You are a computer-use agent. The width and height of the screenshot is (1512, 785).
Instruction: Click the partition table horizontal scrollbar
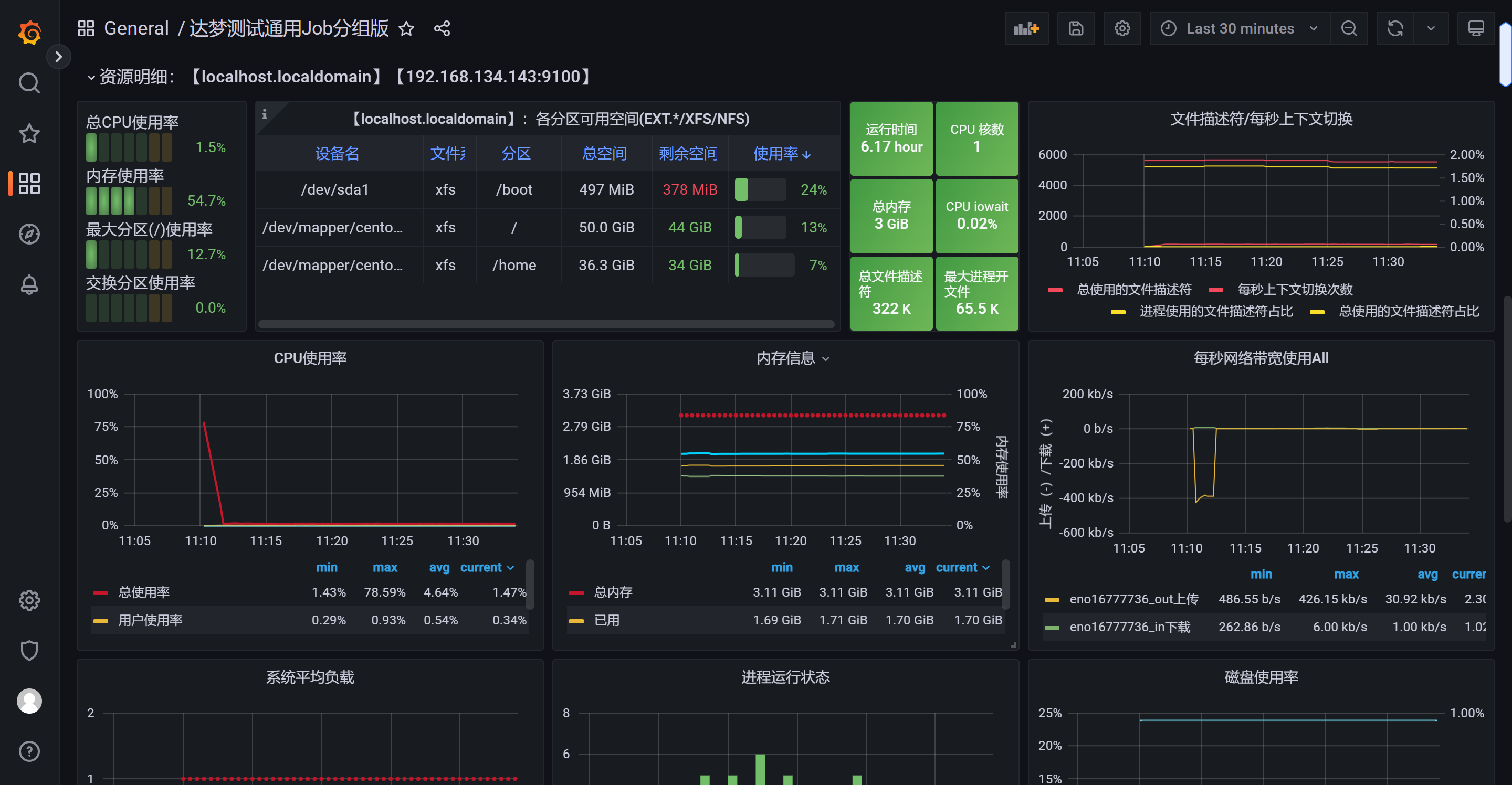click(x=546, y=324)
